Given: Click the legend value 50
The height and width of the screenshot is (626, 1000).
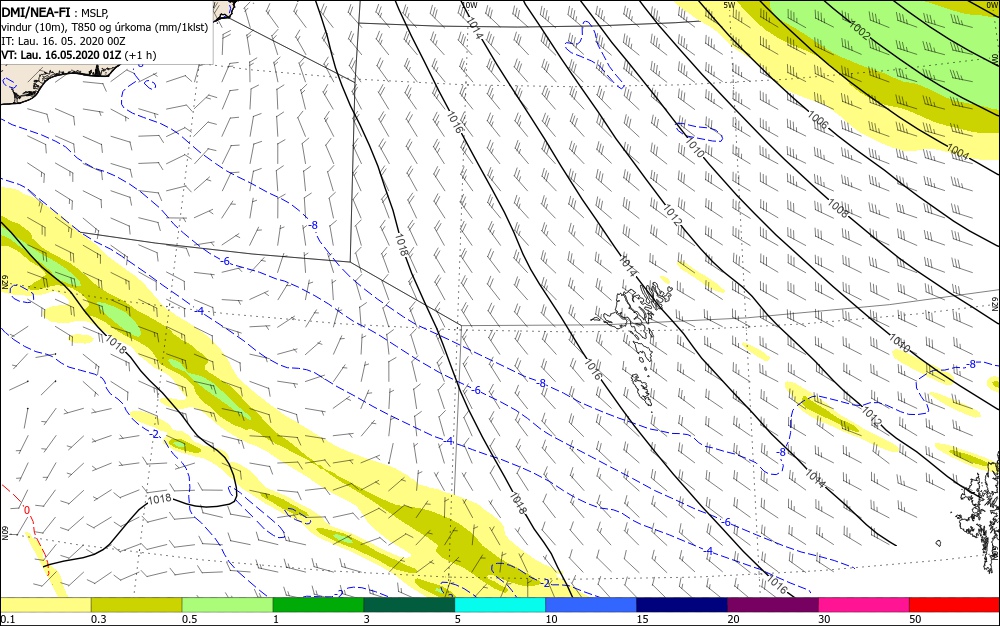Looking at the screenshot, I should point(915,619).
